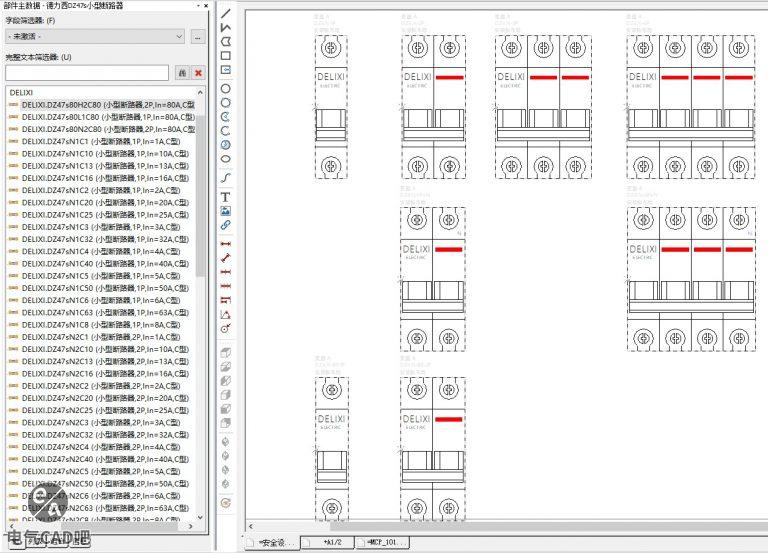Viewport: 768px width, 553px height.
Task: Click the full-text filter input field
Action: pos(87,73)
